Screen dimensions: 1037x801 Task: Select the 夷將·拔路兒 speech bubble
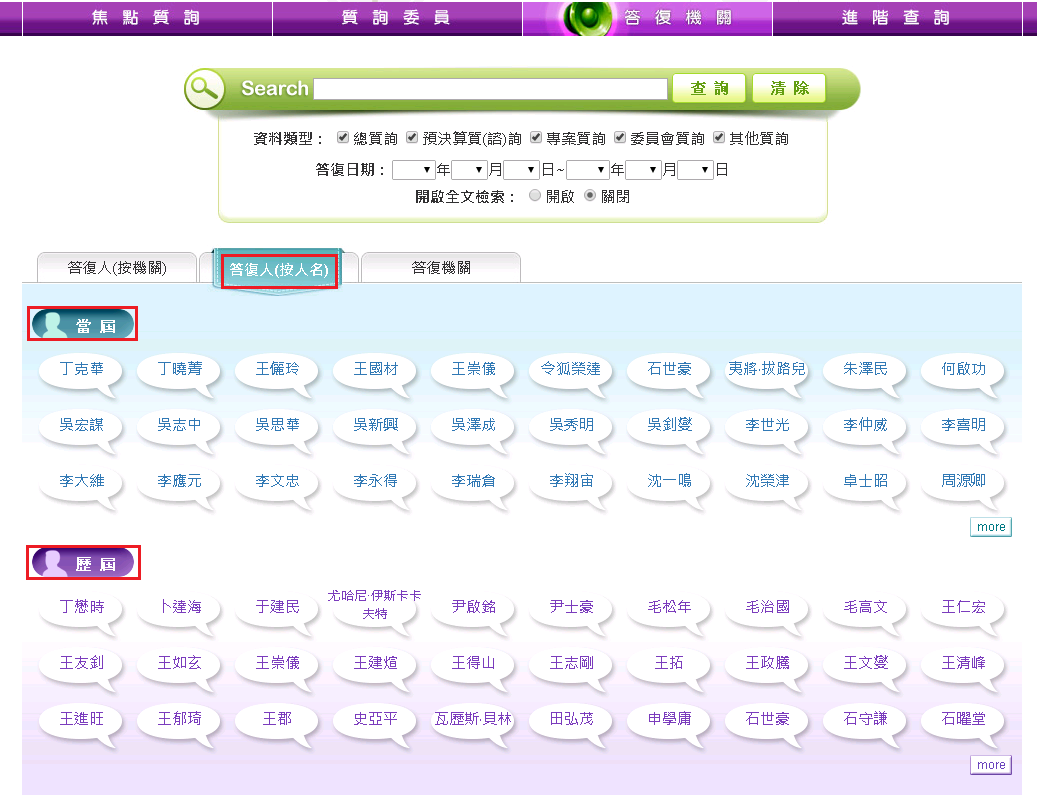click(766, 369)
